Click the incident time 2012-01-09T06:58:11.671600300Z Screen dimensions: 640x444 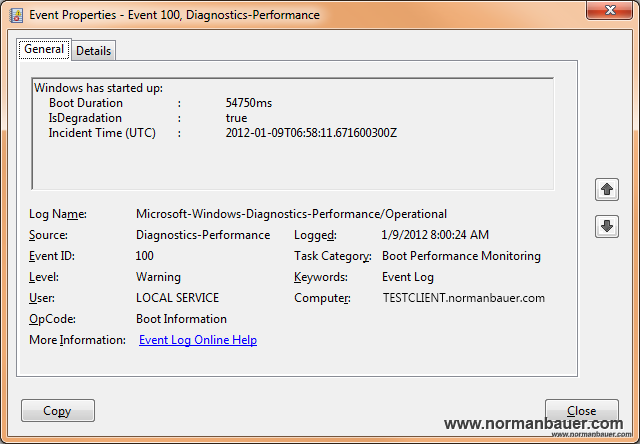point(311,133)
